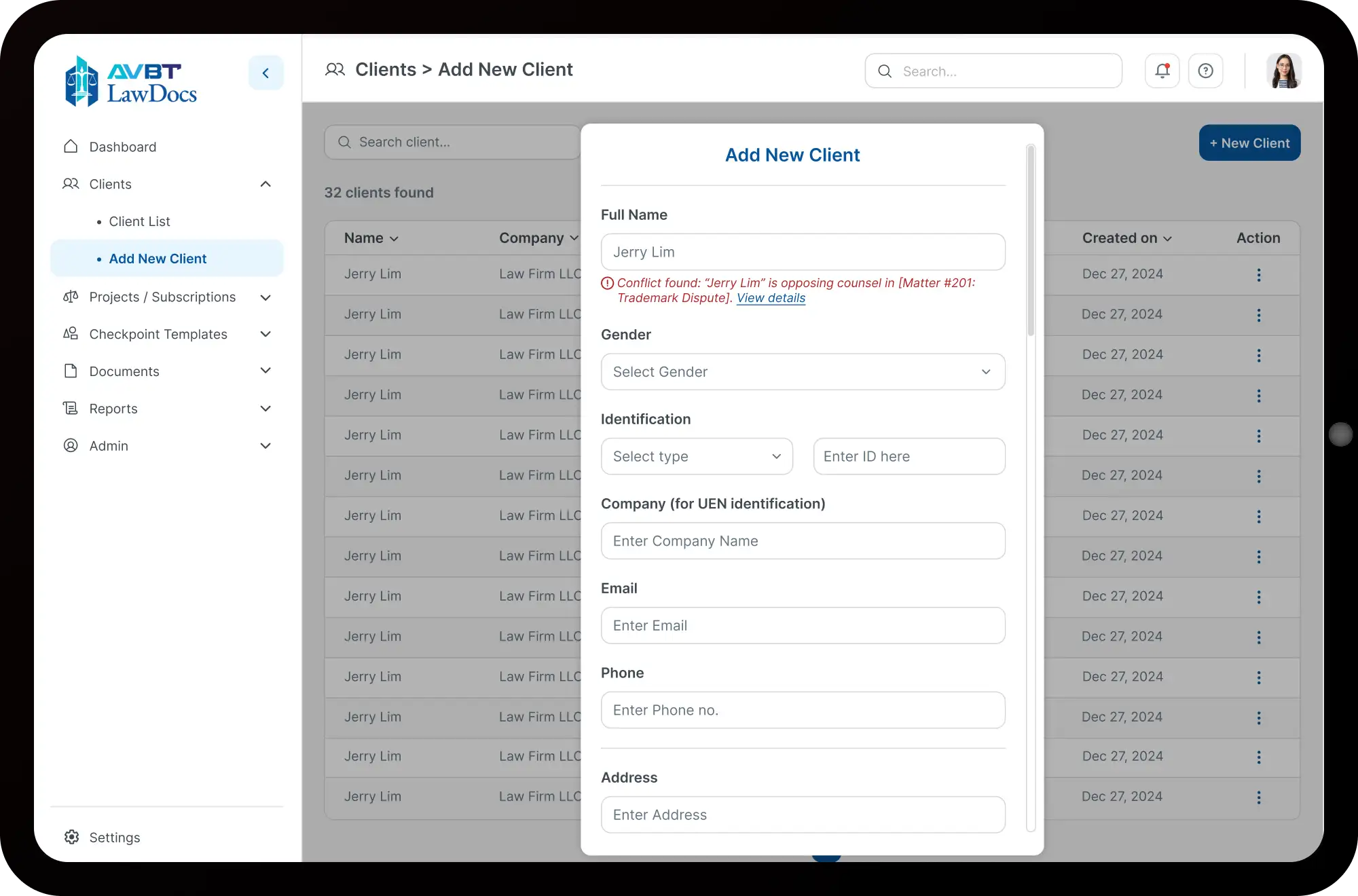Open the Identification Select type dropdown
This screenshot has width=1358, height=896.
click(x=697, y=456)
